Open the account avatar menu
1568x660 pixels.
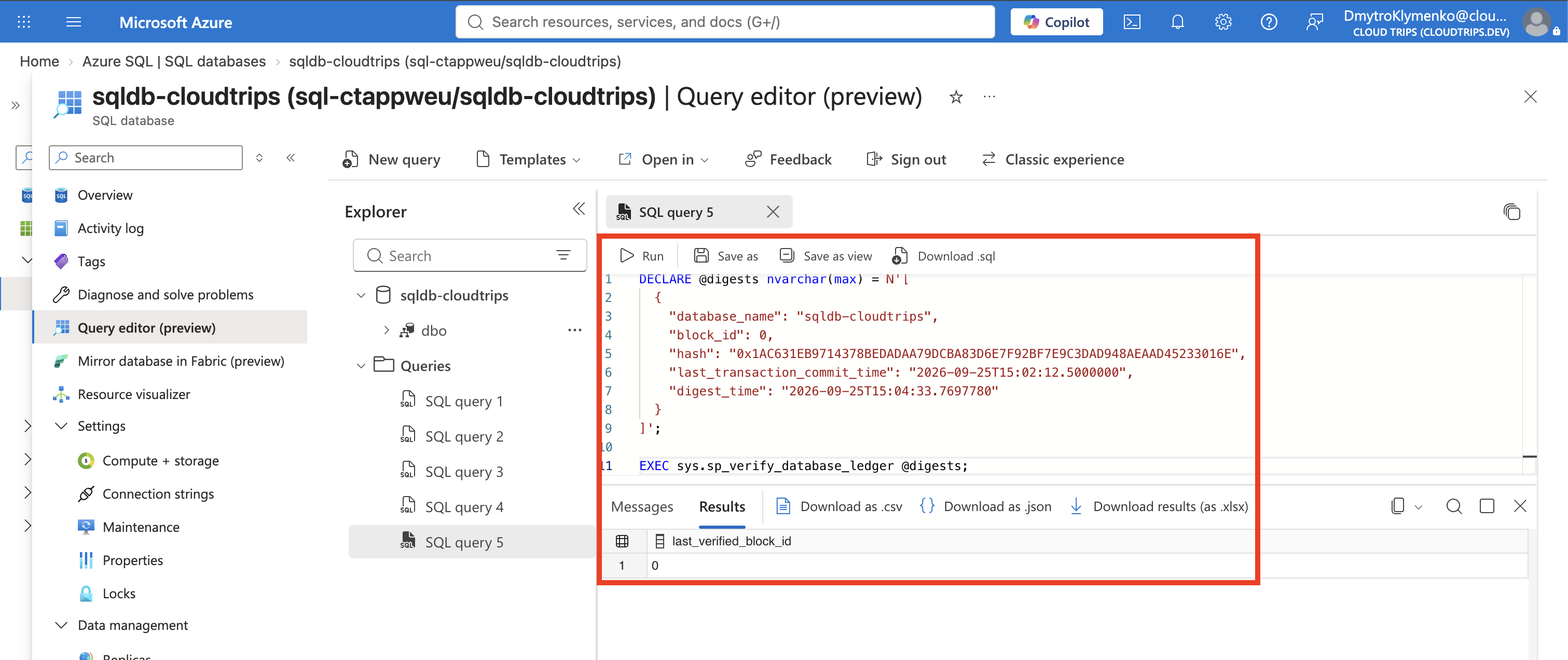[1537, 22]
